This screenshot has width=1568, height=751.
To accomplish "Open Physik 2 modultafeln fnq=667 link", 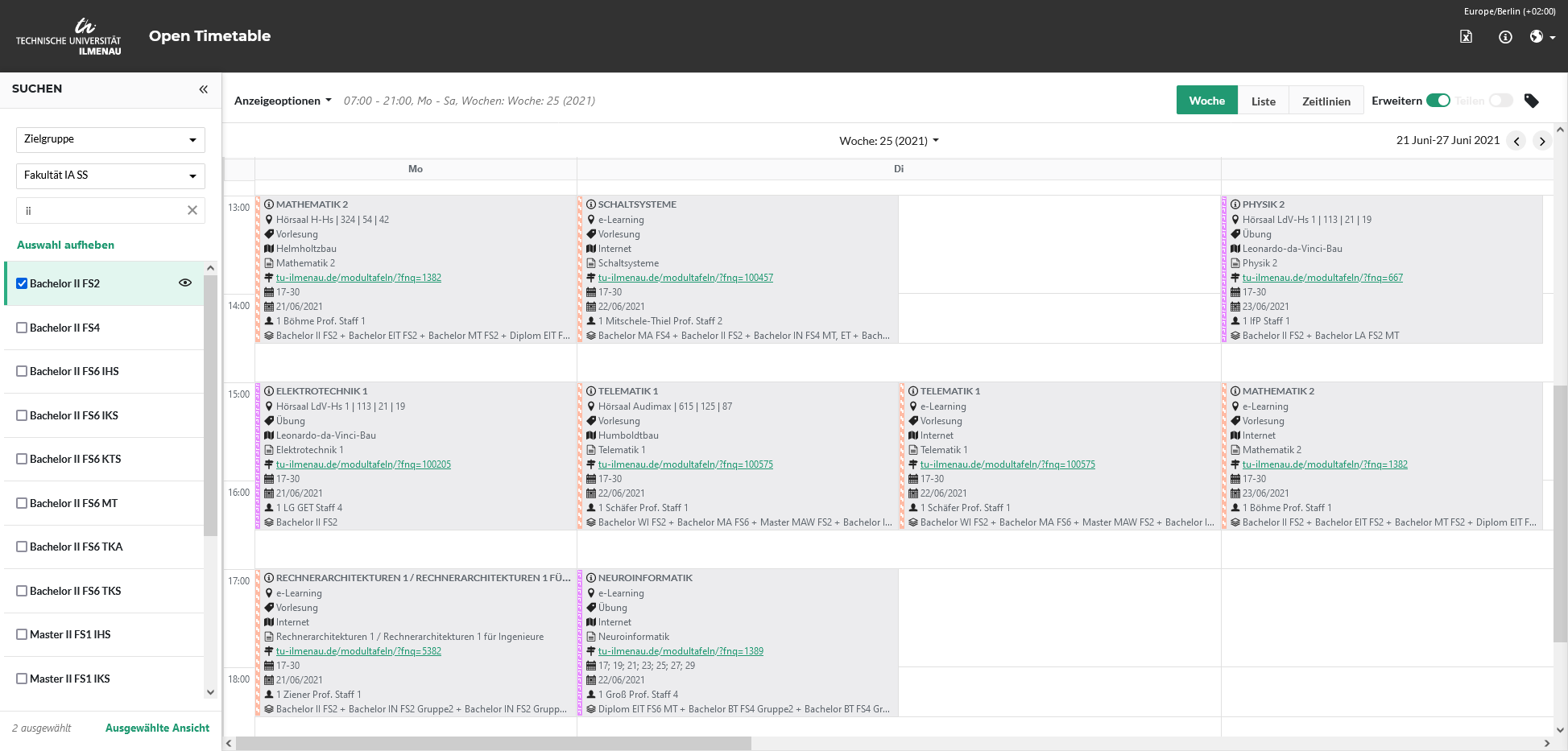I will [x=1322, y=278].
